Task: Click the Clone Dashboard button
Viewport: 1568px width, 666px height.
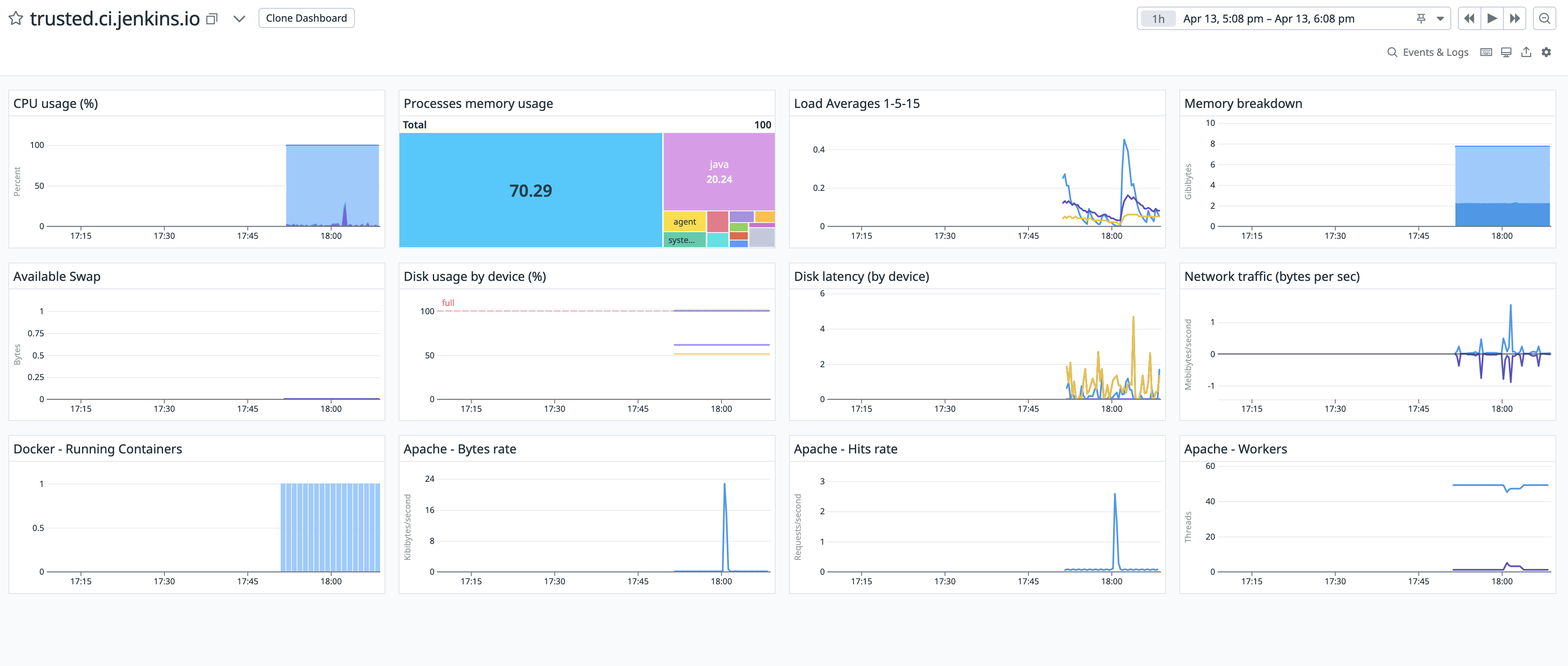Action: [x=306, y=18]
